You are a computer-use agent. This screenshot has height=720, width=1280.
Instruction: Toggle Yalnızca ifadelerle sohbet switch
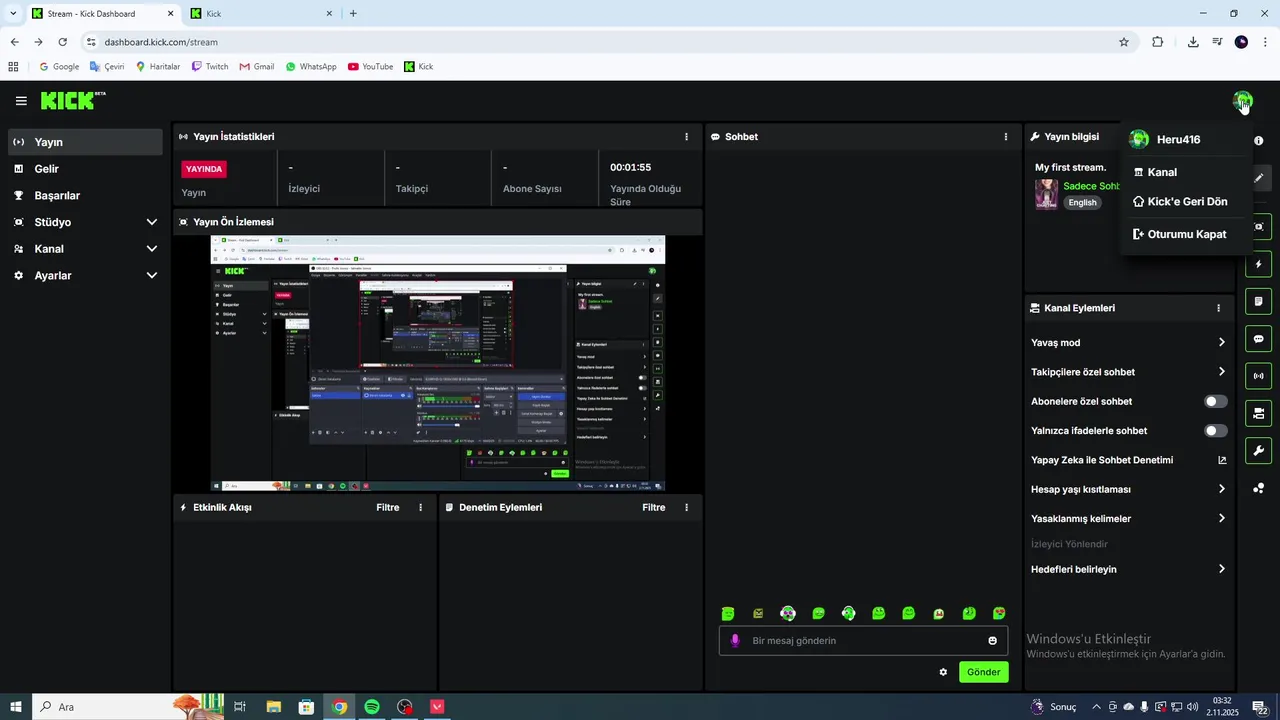pos(1216,431)
